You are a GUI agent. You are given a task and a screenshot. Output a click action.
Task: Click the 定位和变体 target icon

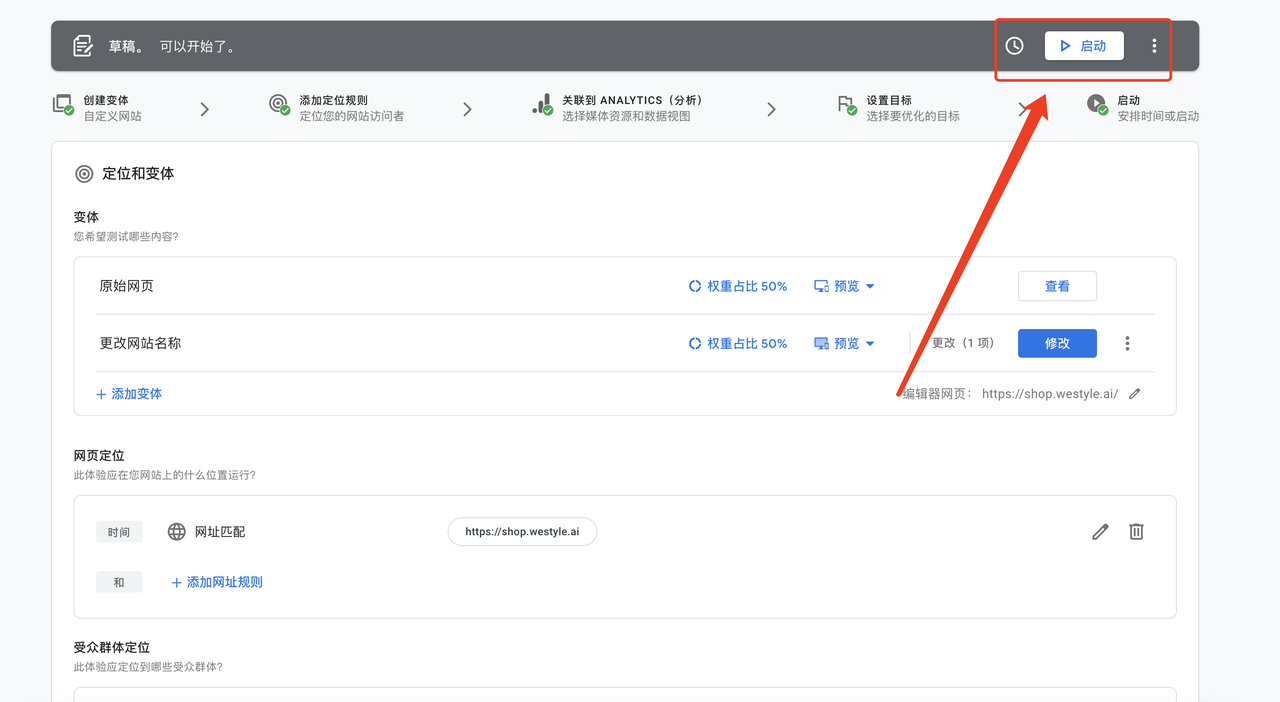click(84, 174)
